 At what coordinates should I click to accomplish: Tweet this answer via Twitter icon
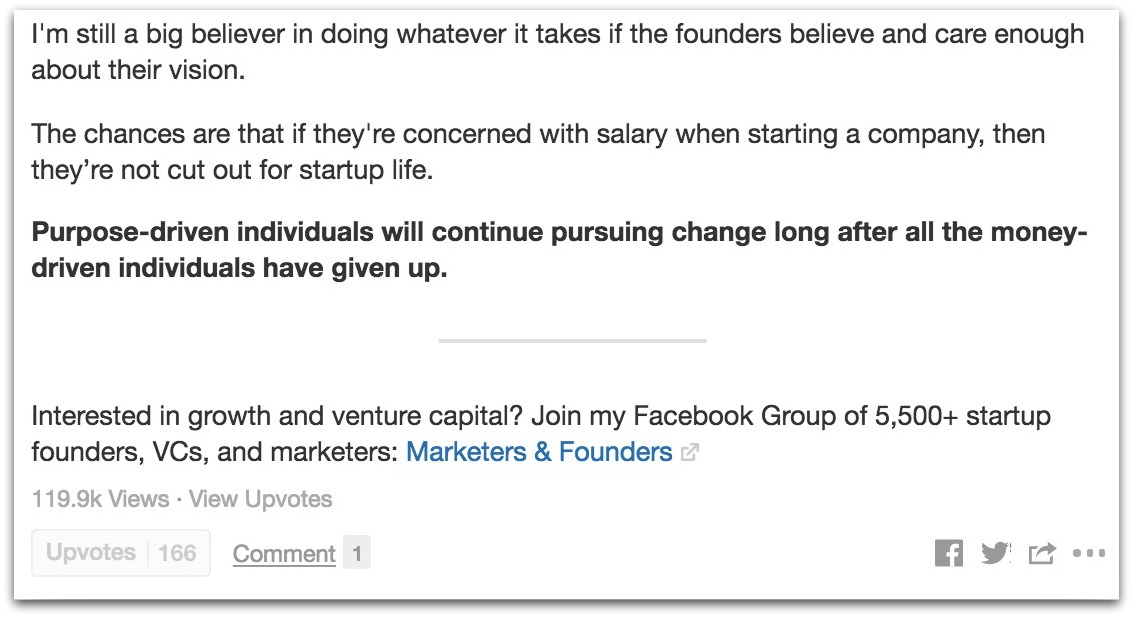point(995,554)
